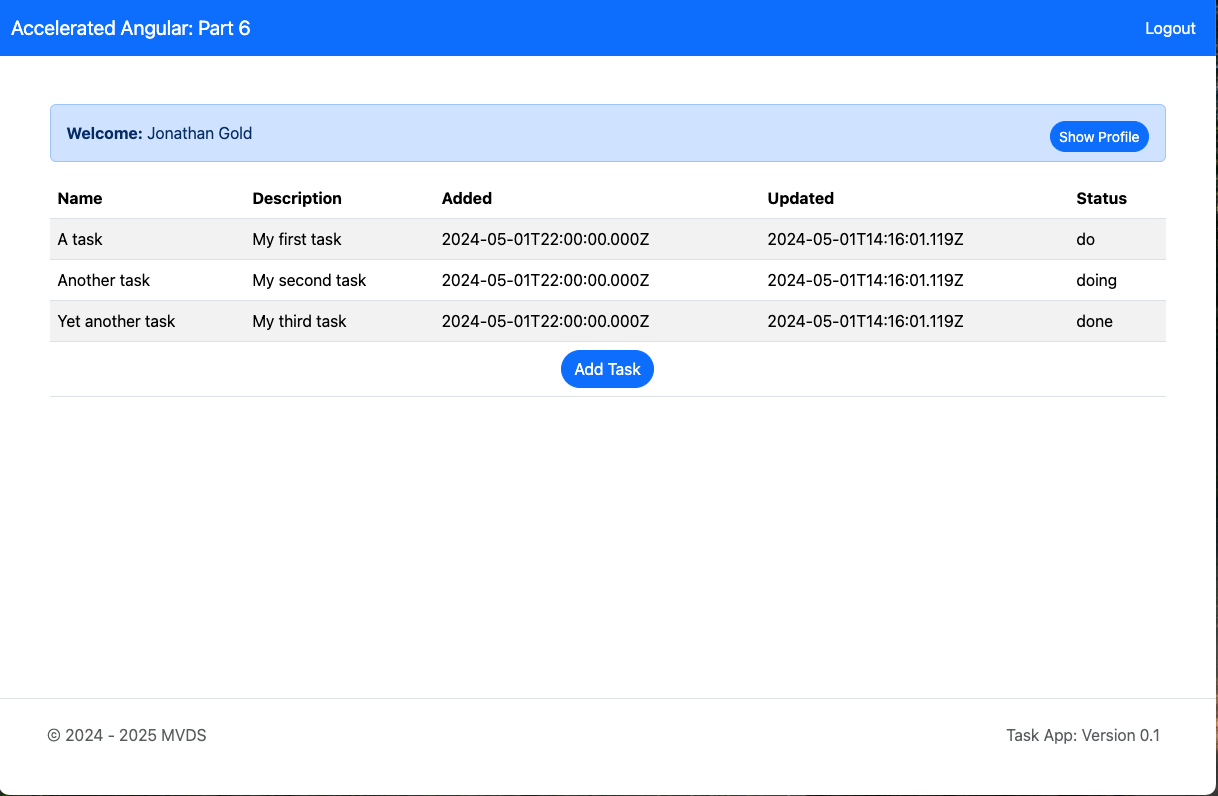Viewport: 1218px width, 796px height.
Task: Click the Updated date in 'A task' row
Action: 866,239
